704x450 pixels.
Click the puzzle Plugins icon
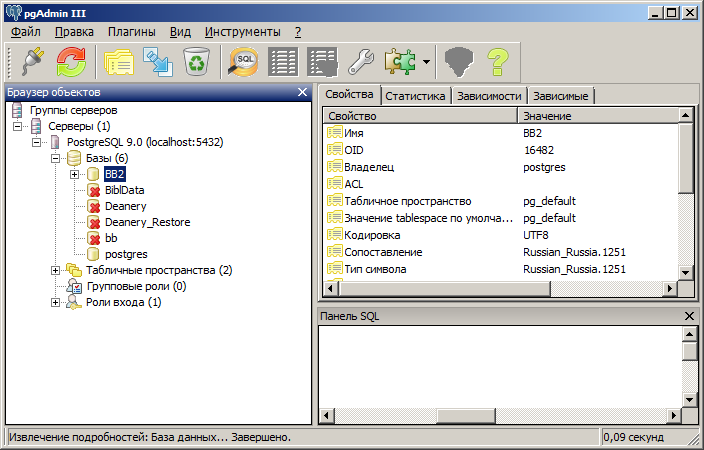click(x=400, y=62)
